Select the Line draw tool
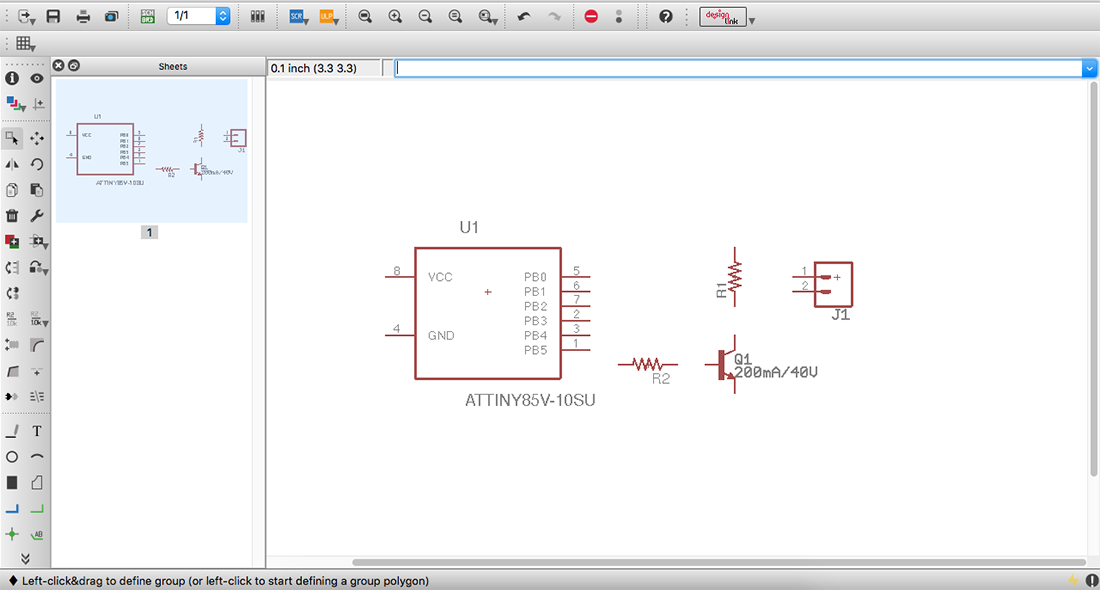 [x=12, y=431]
